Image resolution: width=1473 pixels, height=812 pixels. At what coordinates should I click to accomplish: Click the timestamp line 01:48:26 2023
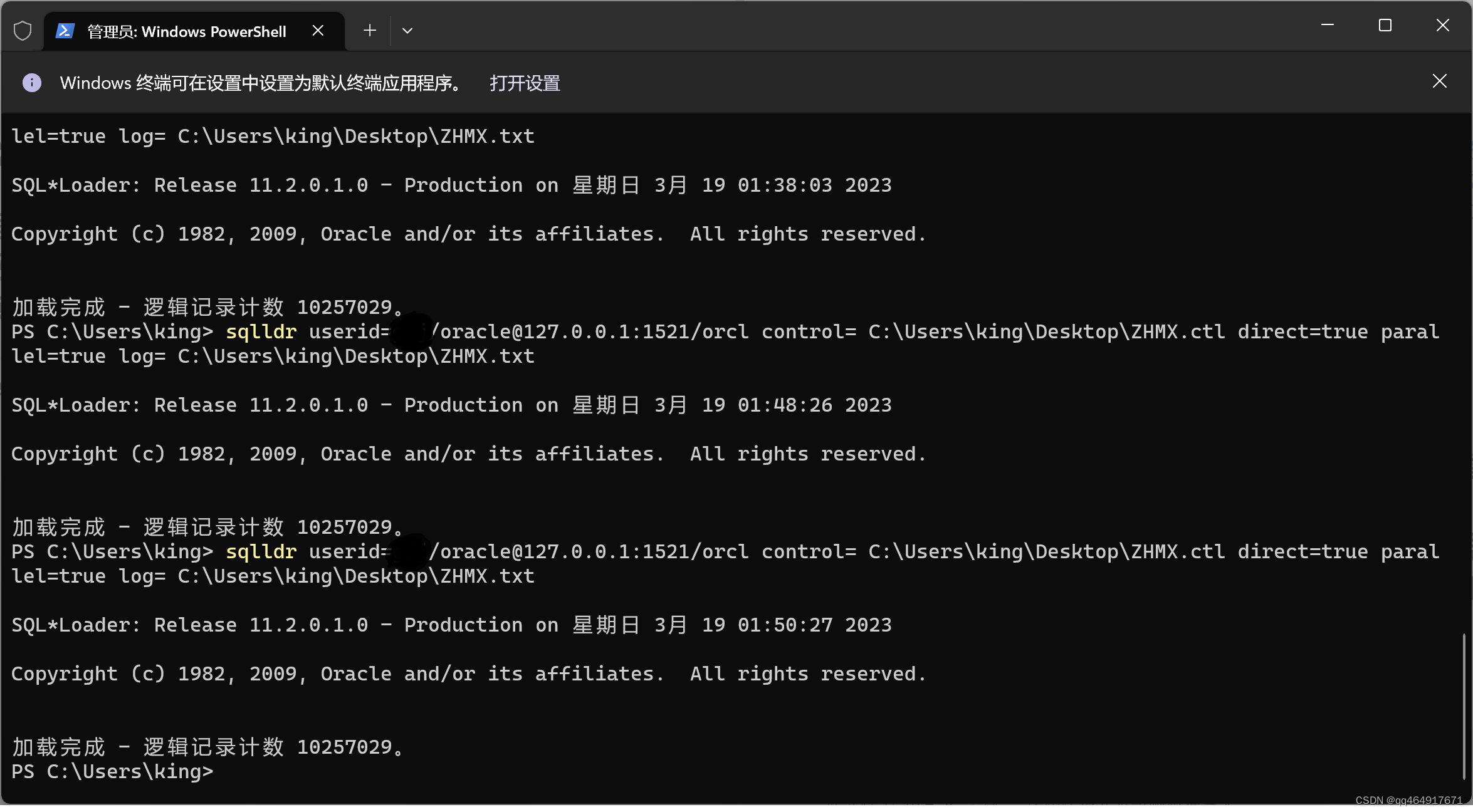451,405
